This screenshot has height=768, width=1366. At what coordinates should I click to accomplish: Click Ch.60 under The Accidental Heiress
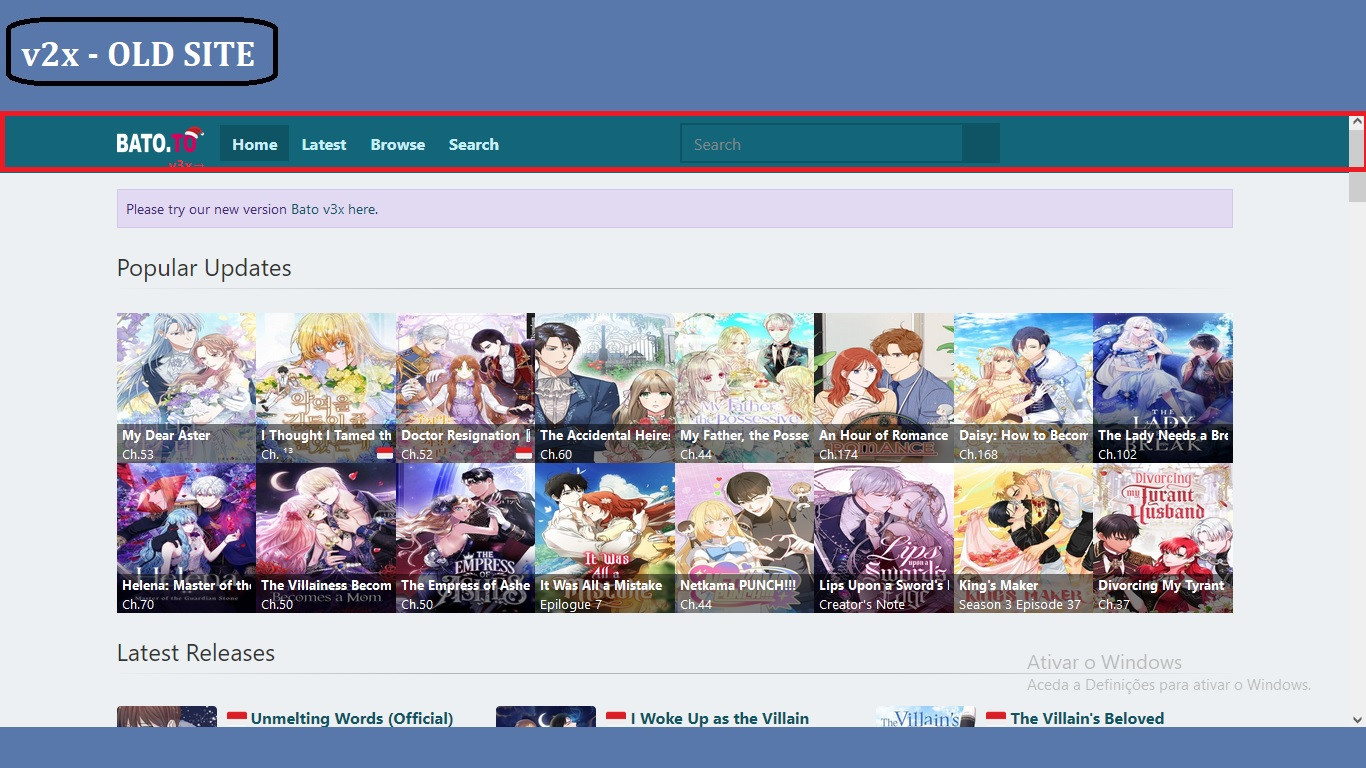click(556, 454)
